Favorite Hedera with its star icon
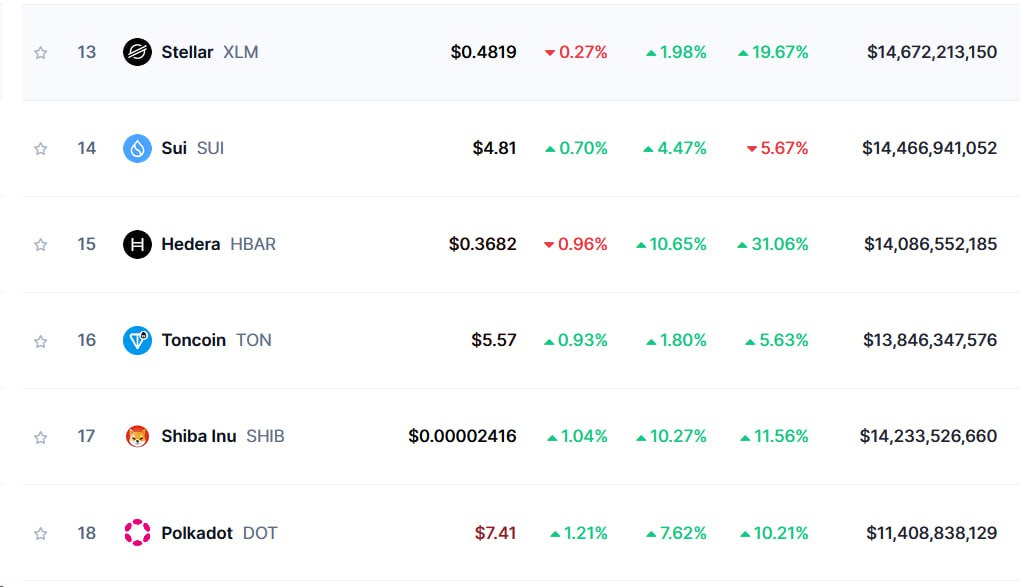This screenshot has width=1020, height=587. 40,245
